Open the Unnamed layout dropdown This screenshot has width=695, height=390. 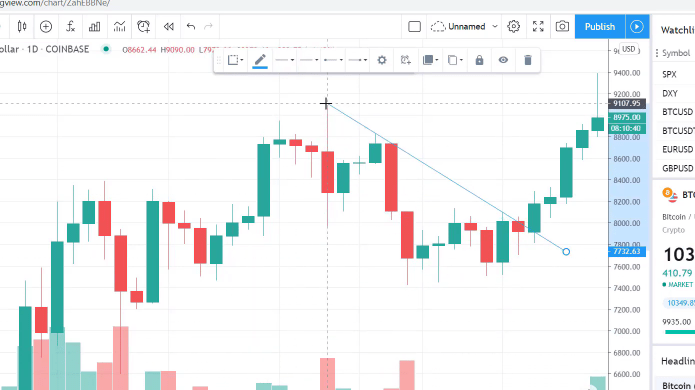click(464, 27)
